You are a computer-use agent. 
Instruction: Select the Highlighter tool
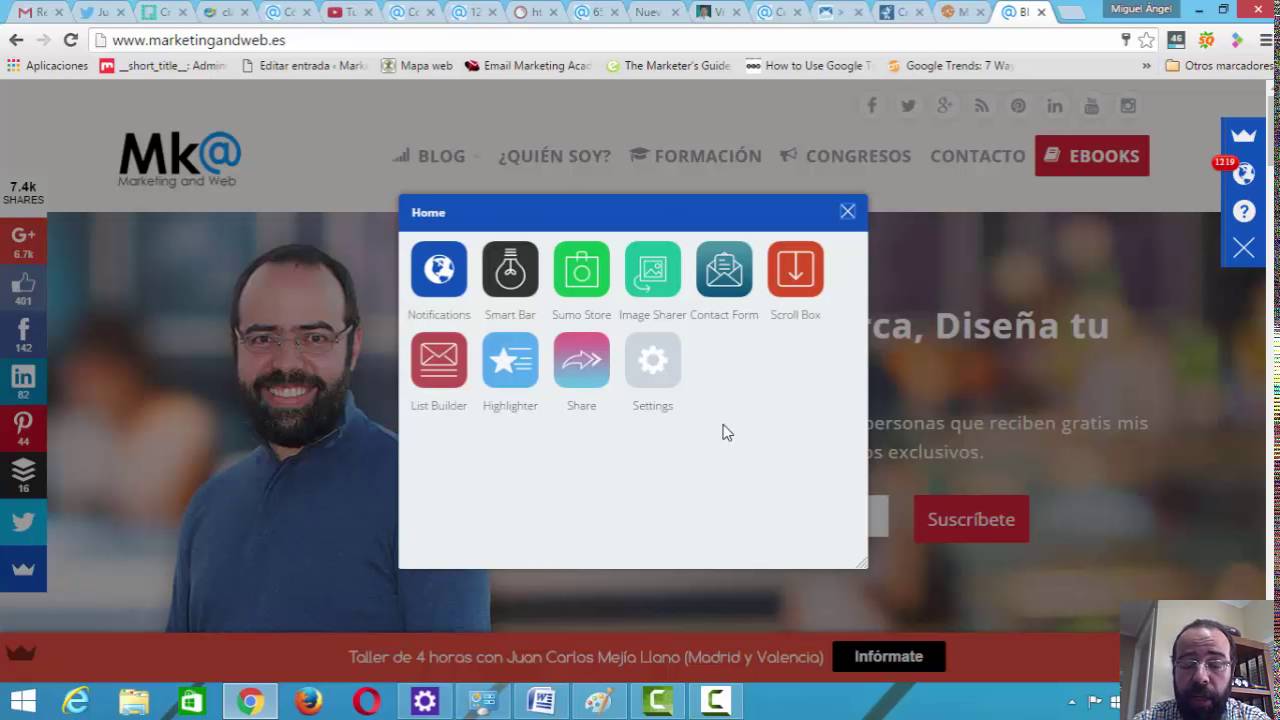point(510,360)
